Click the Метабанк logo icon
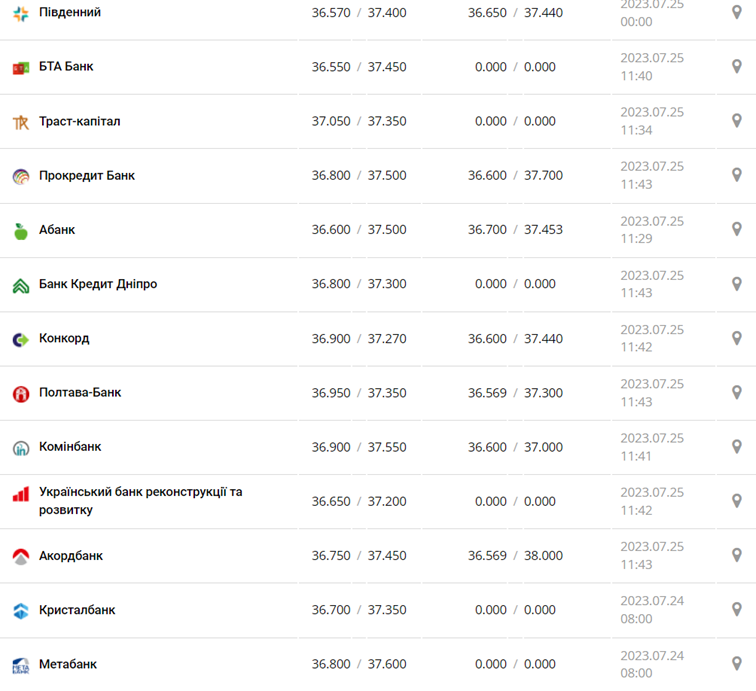This screenshot has height=691, width=756. (x=21, y=665)
